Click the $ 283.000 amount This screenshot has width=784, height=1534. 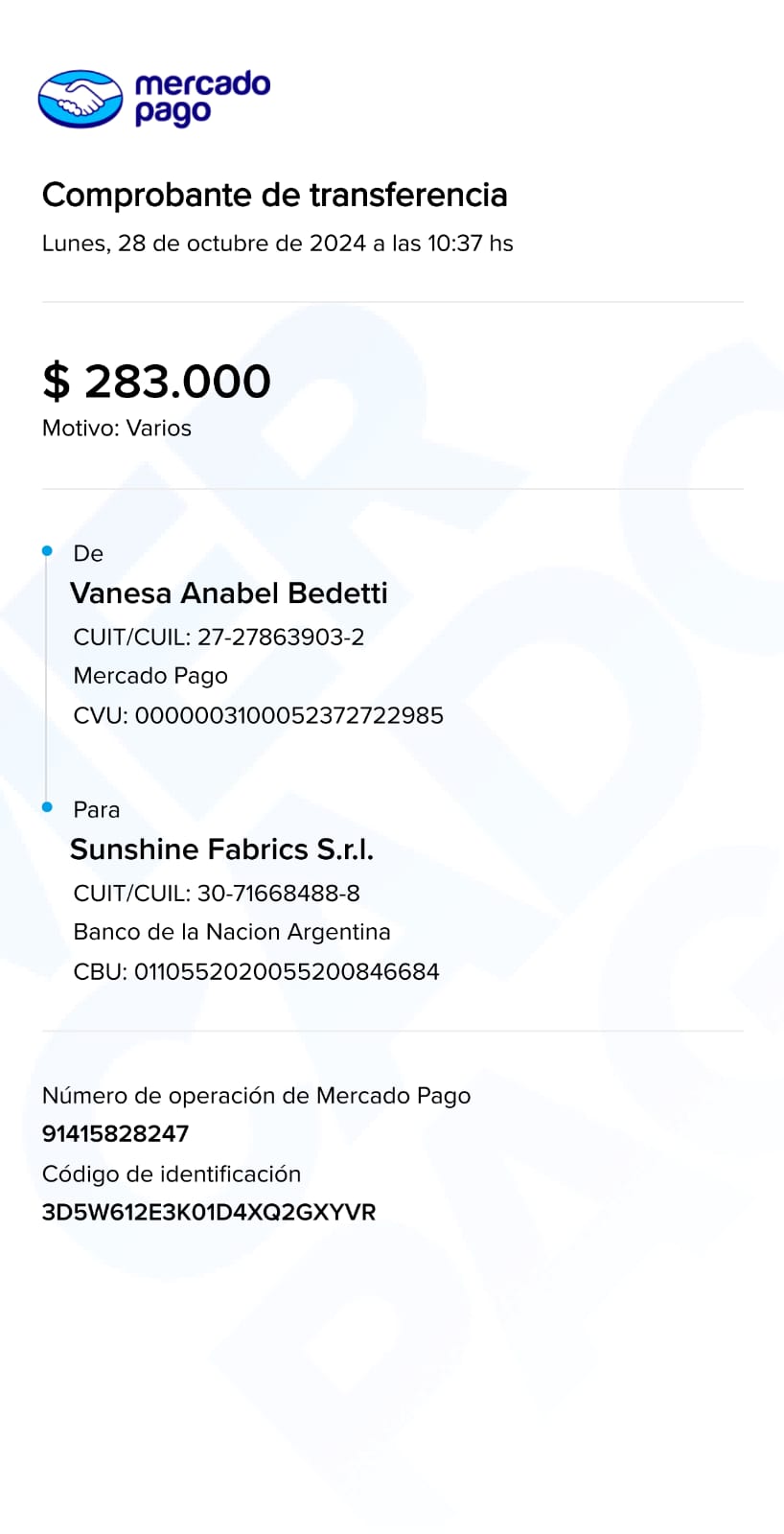pos(156,382)
